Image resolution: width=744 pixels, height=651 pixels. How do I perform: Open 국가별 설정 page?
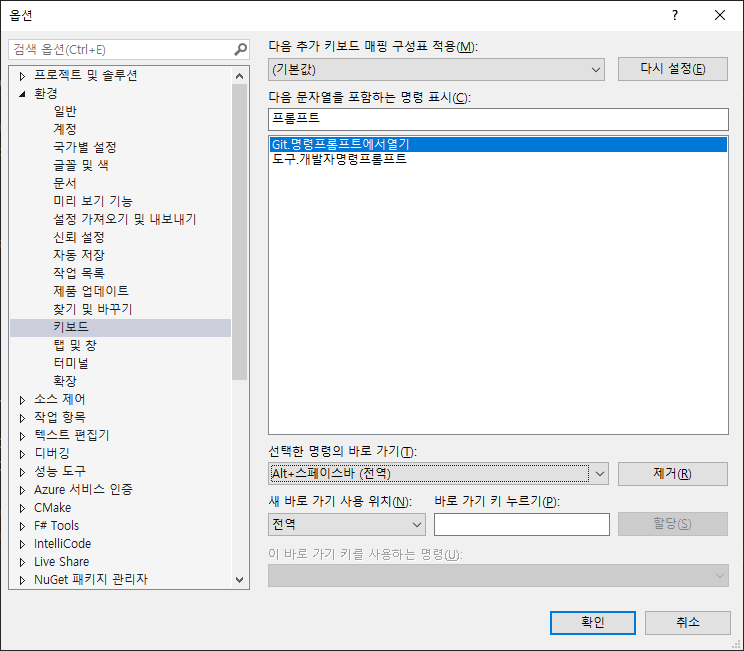pyautogui.click(x=84, y=147)
